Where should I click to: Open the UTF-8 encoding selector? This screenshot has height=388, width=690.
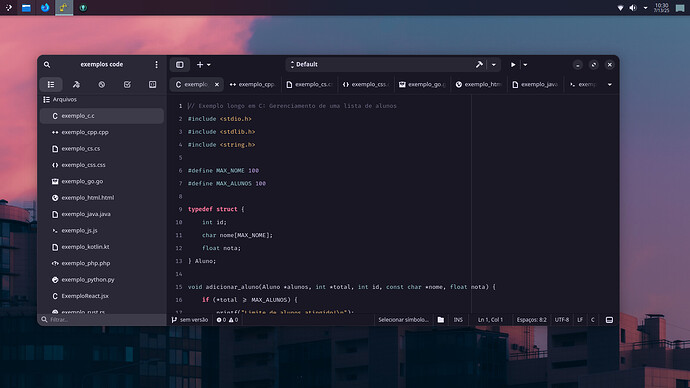[x=562, y=320]
